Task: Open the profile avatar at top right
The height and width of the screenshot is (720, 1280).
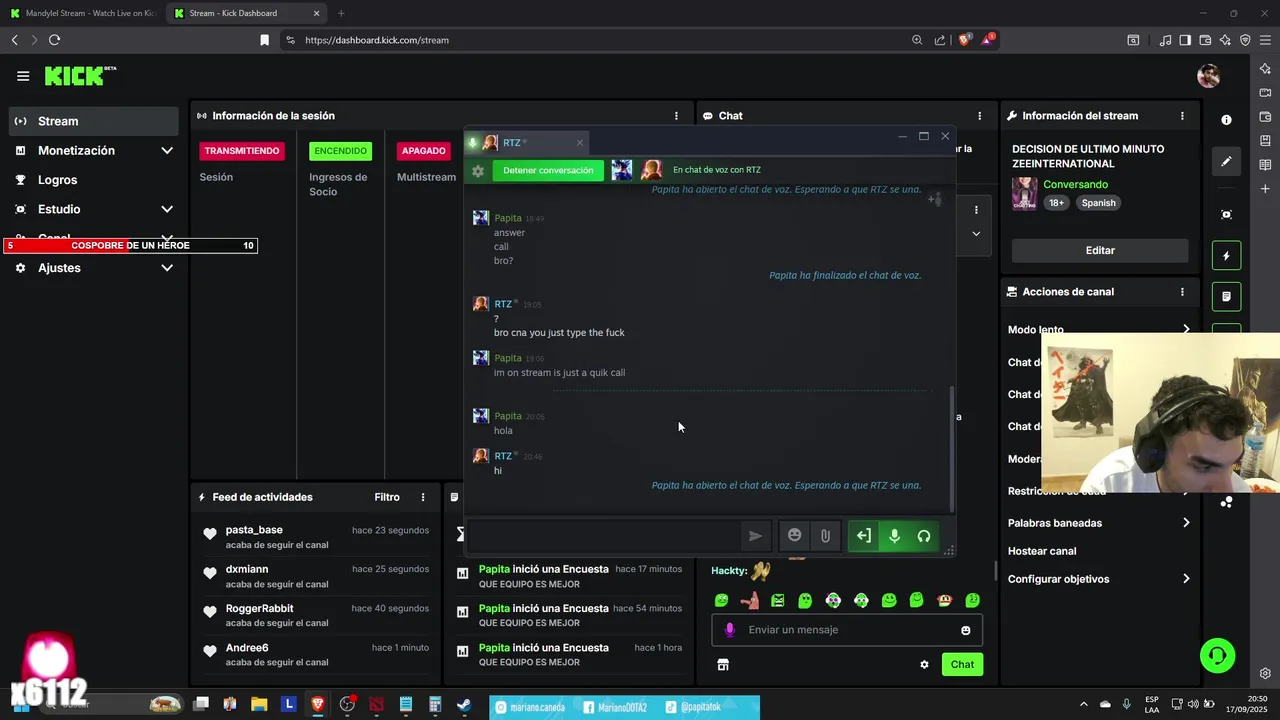Action: tap(1209, 76)
